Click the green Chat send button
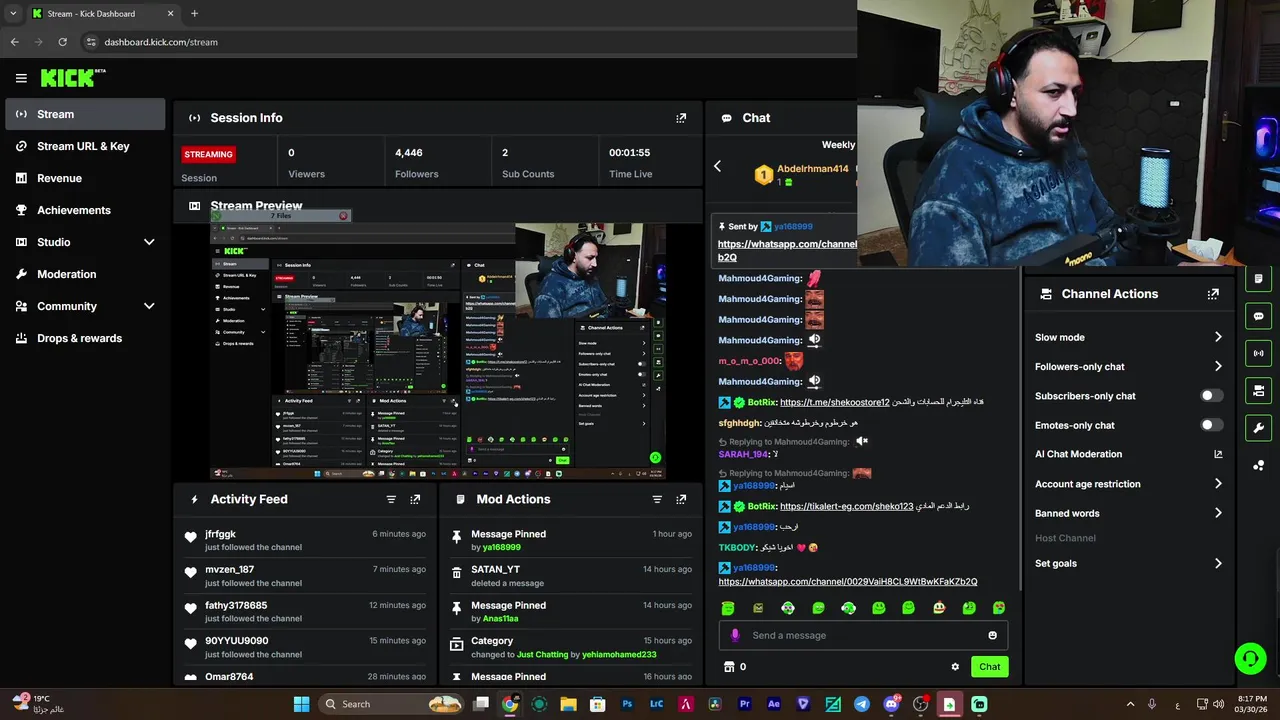The image size is (1280, 720). pos(989,667)
